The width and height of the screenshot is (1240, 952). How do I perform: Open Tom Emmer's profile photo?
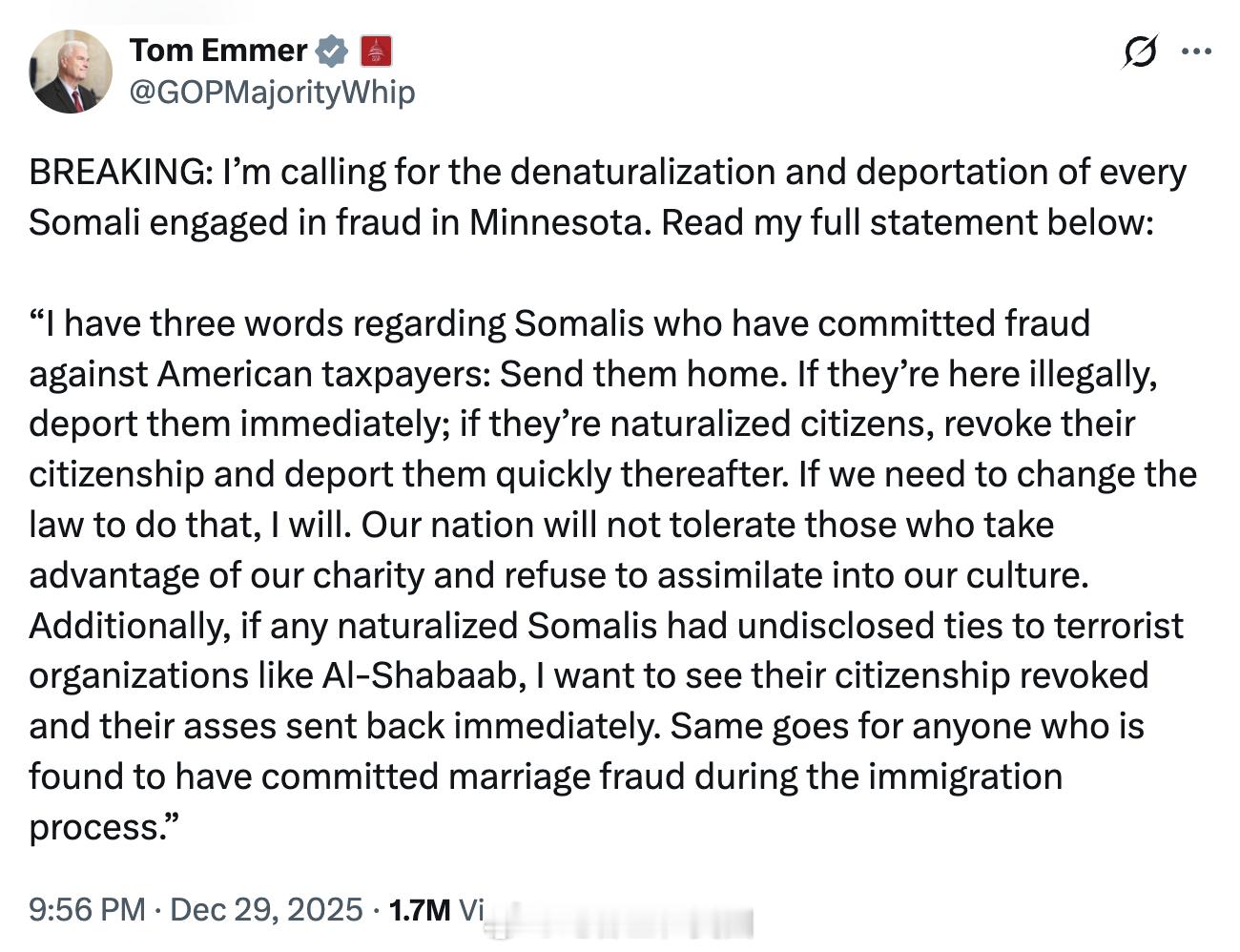pyautogui.click(x=71, y=72)
